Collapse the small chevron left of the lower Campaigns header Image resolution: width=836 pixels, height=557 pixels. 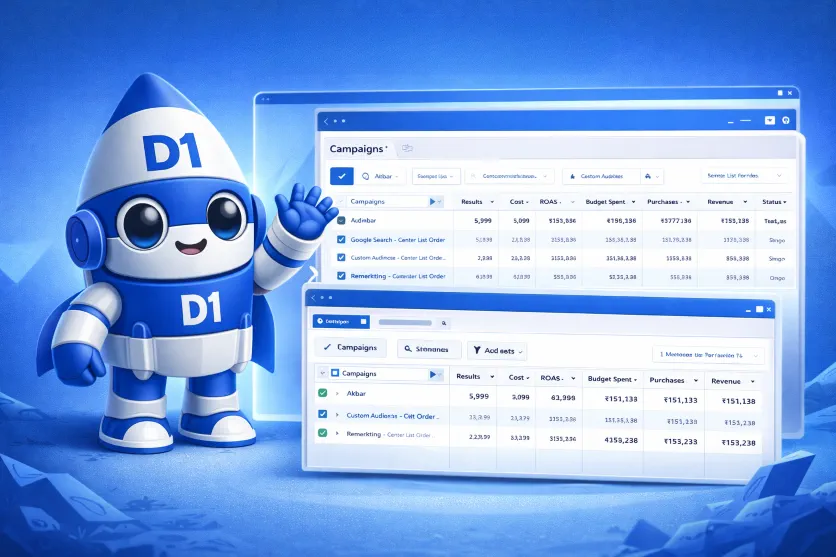(x=323, y=373)
